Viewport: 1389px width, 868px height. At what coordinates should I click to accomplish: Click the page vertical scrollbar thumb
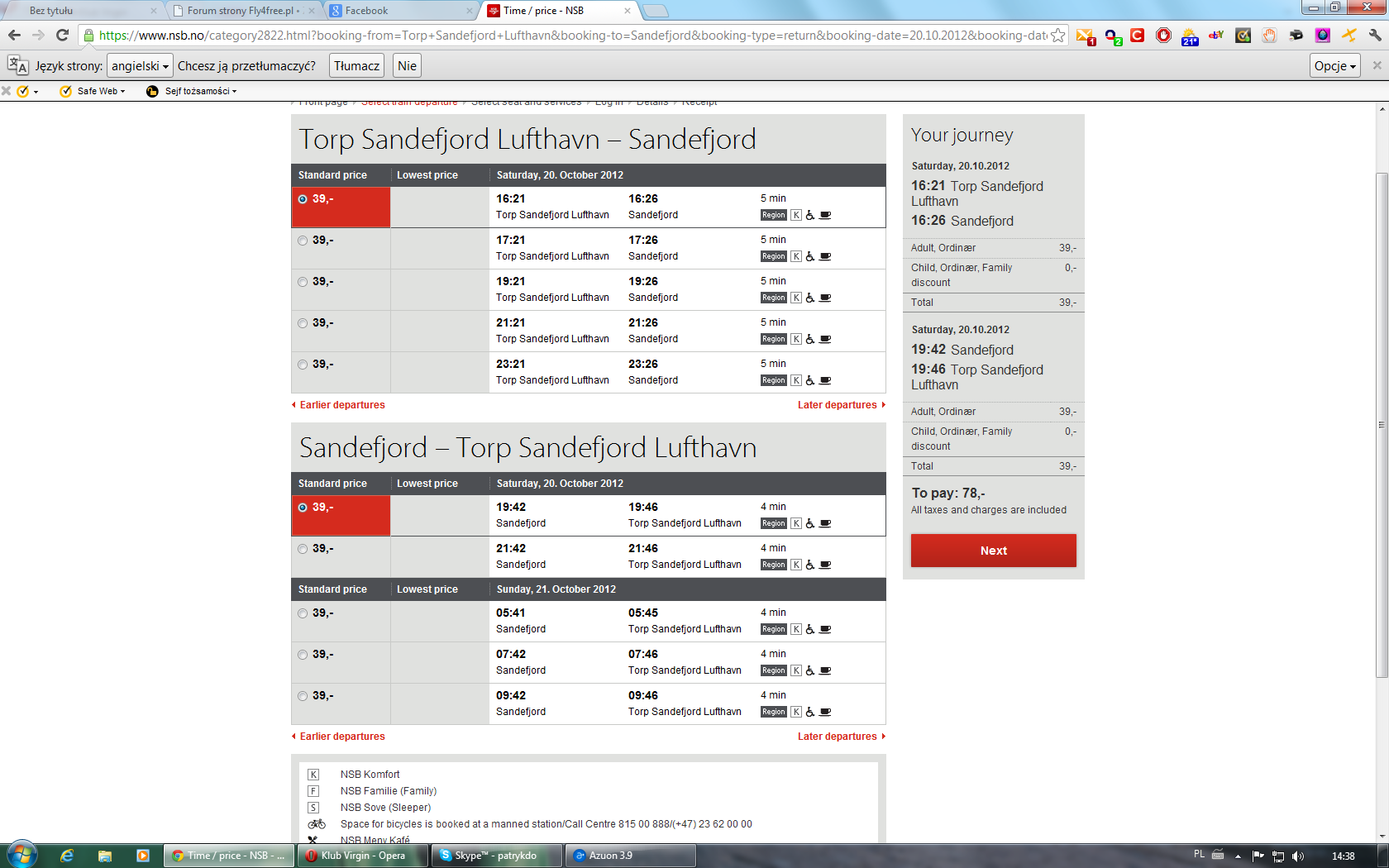pyautogui.click(x=1382, y=425)
